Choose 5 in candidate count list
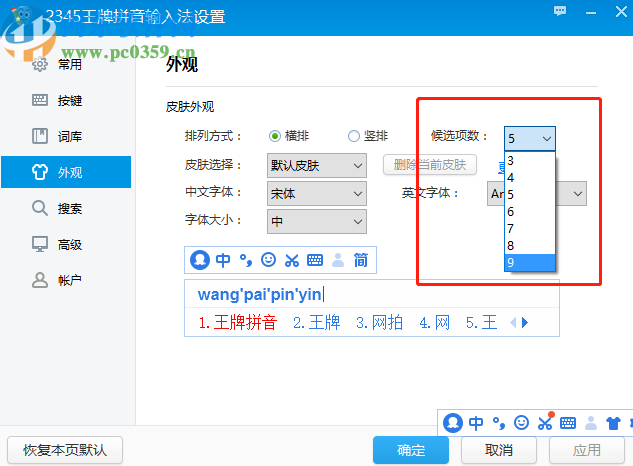Screen dimensions: 633x466 pos(530,195)
